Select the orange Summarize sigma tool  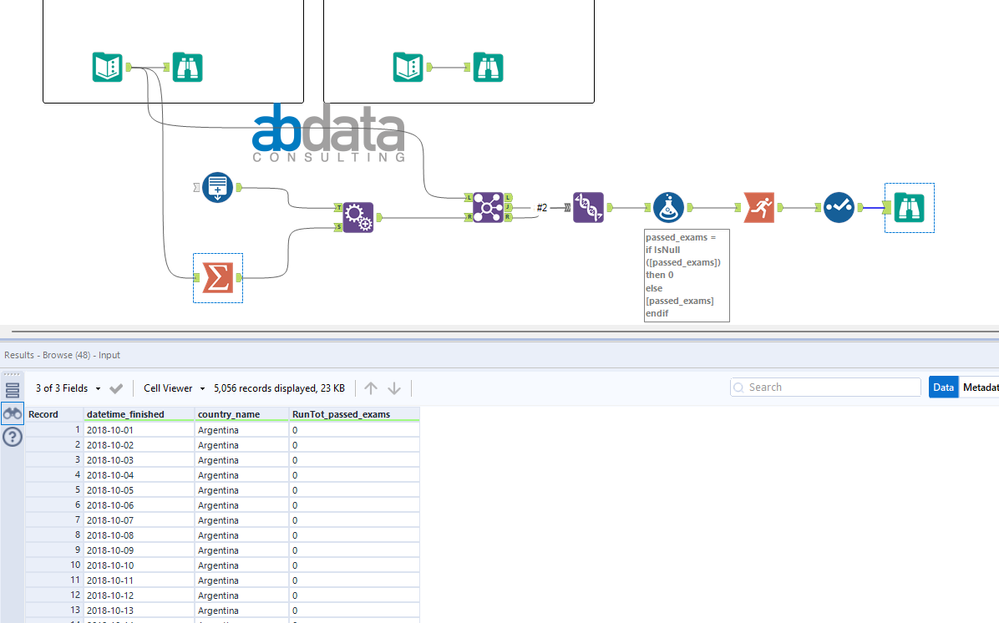click(218, 278)
